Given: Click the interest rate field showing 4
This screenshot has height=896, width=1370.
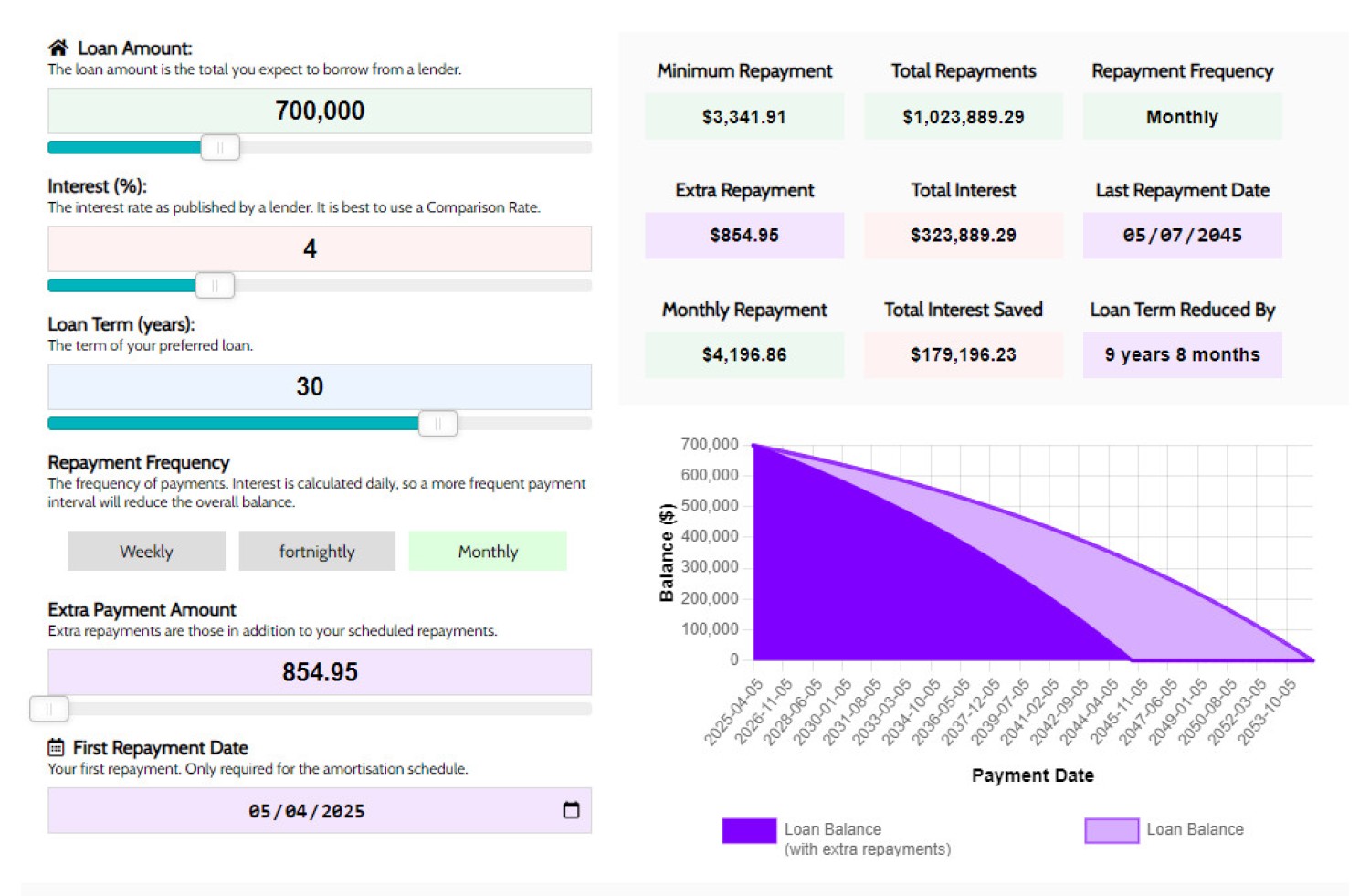Looking at the screenshot, I should [x=320, y=249].
